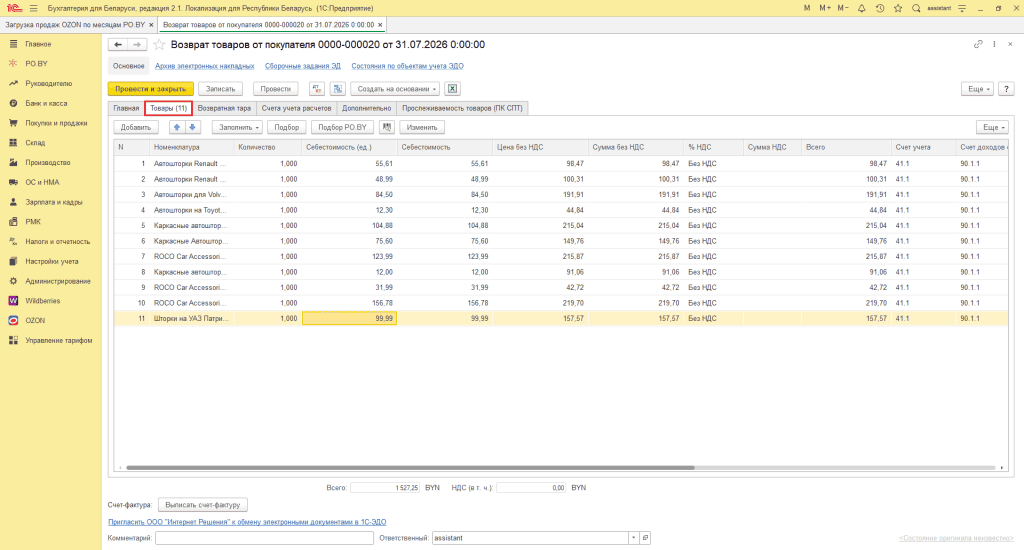Open notifications bell in the title bar
Screen dimensions: 1024x550
861,8
